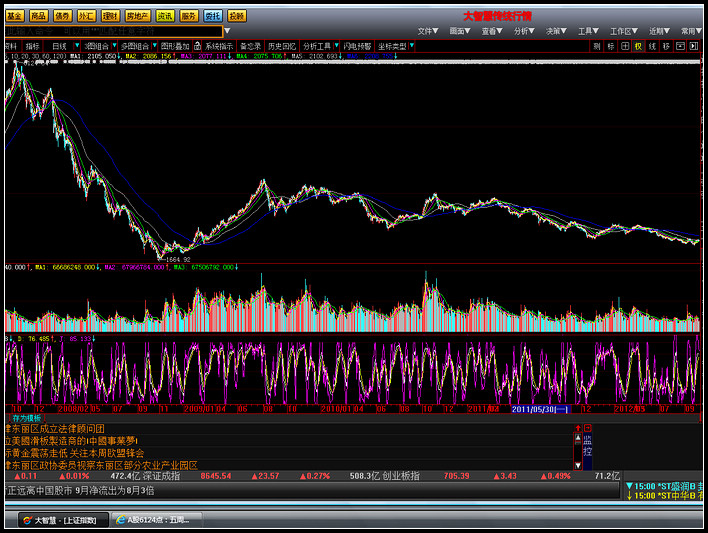
Task: Open the 外汇 (Forex) category button
Action: (x=86, y=16)
